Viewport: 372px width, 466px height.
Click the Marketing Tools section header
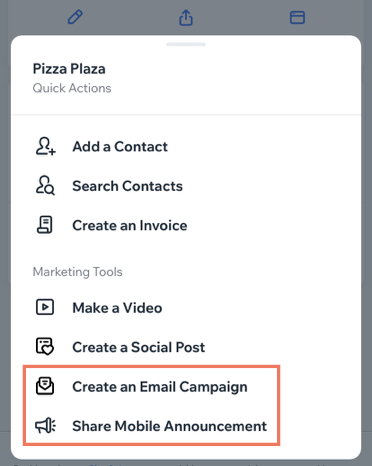pyautogui.click(x=77, y=272)
